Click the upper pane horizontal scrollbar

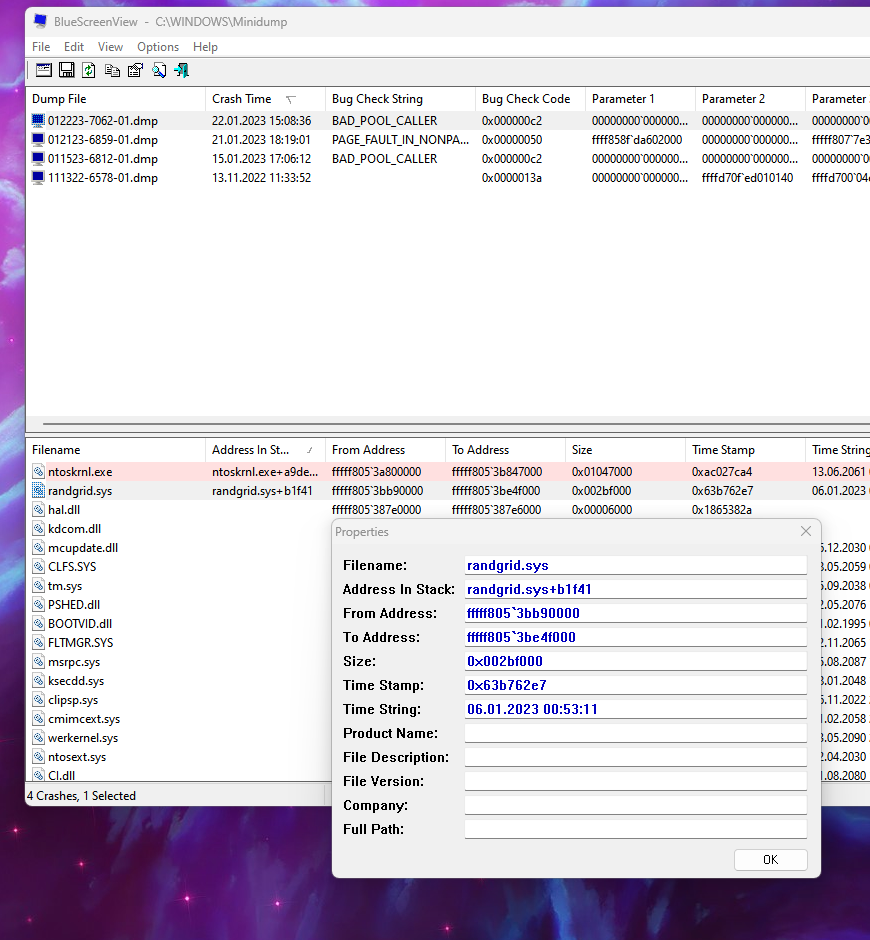[456, 424]
